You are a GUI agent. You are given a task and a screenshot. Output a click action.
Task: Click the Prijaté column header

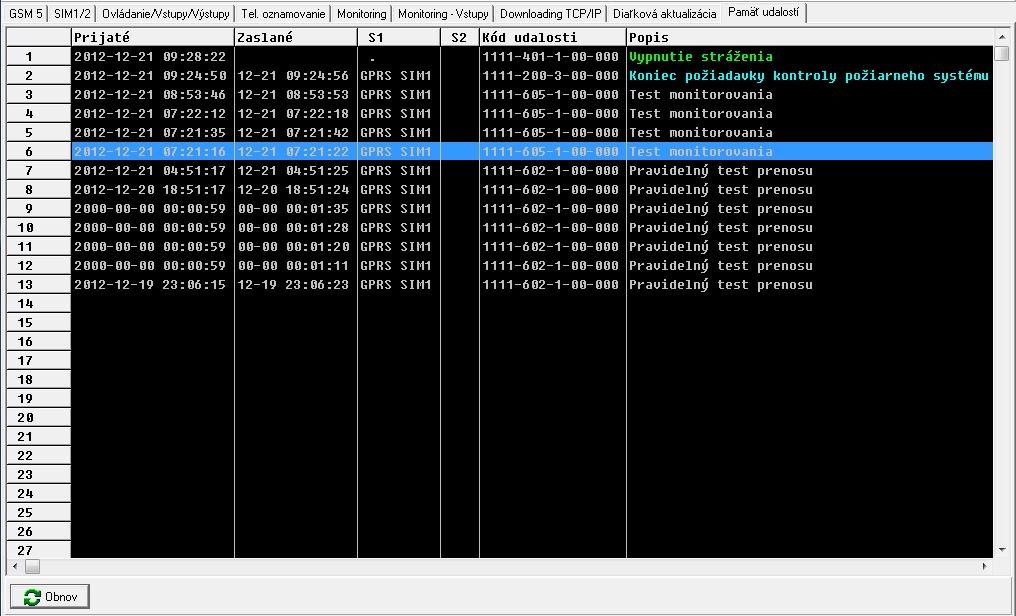[152, 38]
